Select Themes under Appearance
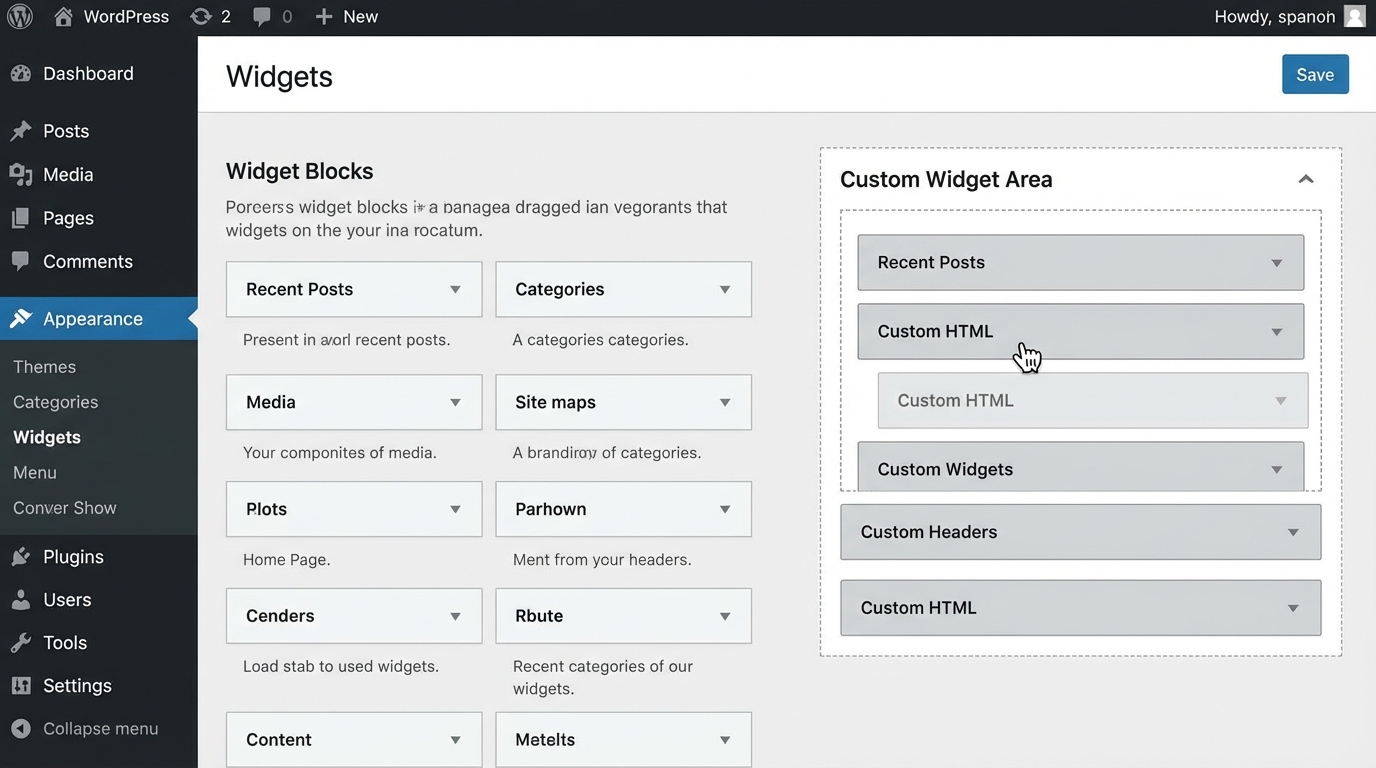 pos(44,366)
